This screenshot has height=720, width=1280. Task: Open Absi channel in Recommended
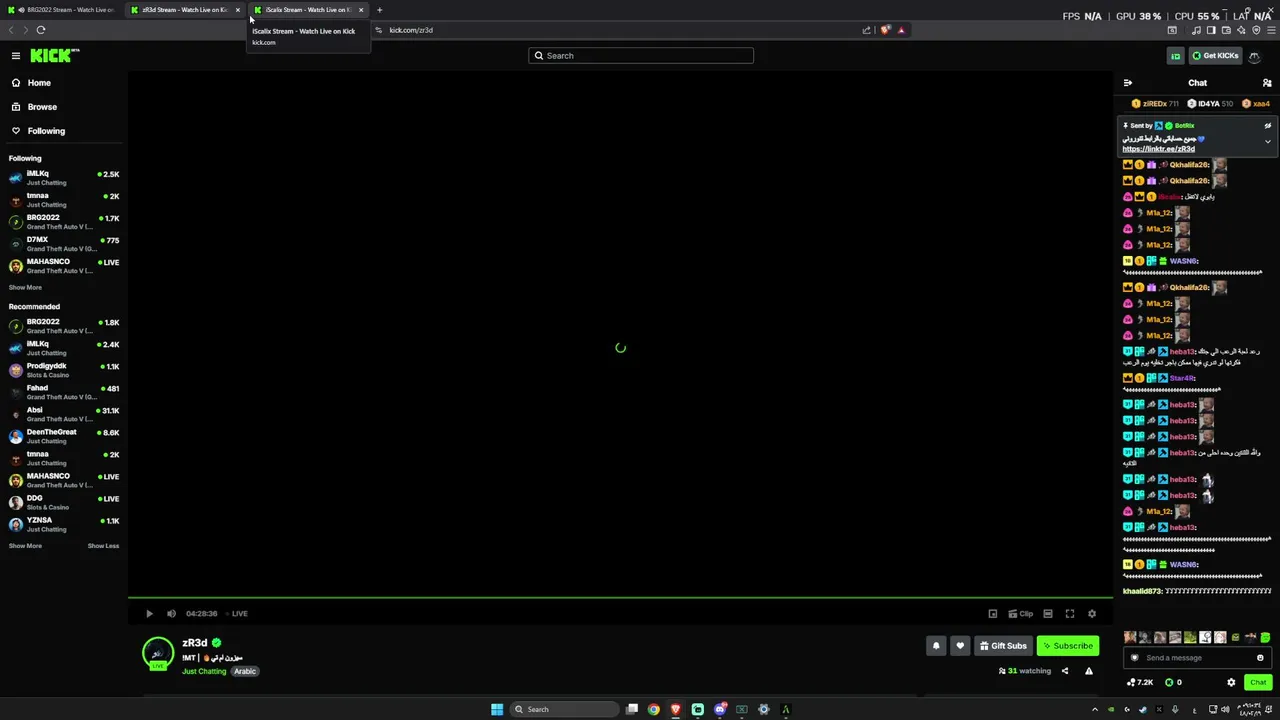[x=64, y=414]
